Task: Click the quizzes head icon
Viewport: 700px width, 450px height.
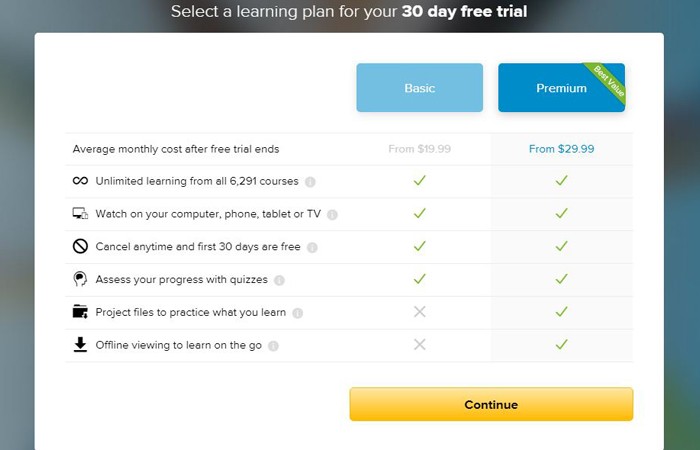Action: 80,279
